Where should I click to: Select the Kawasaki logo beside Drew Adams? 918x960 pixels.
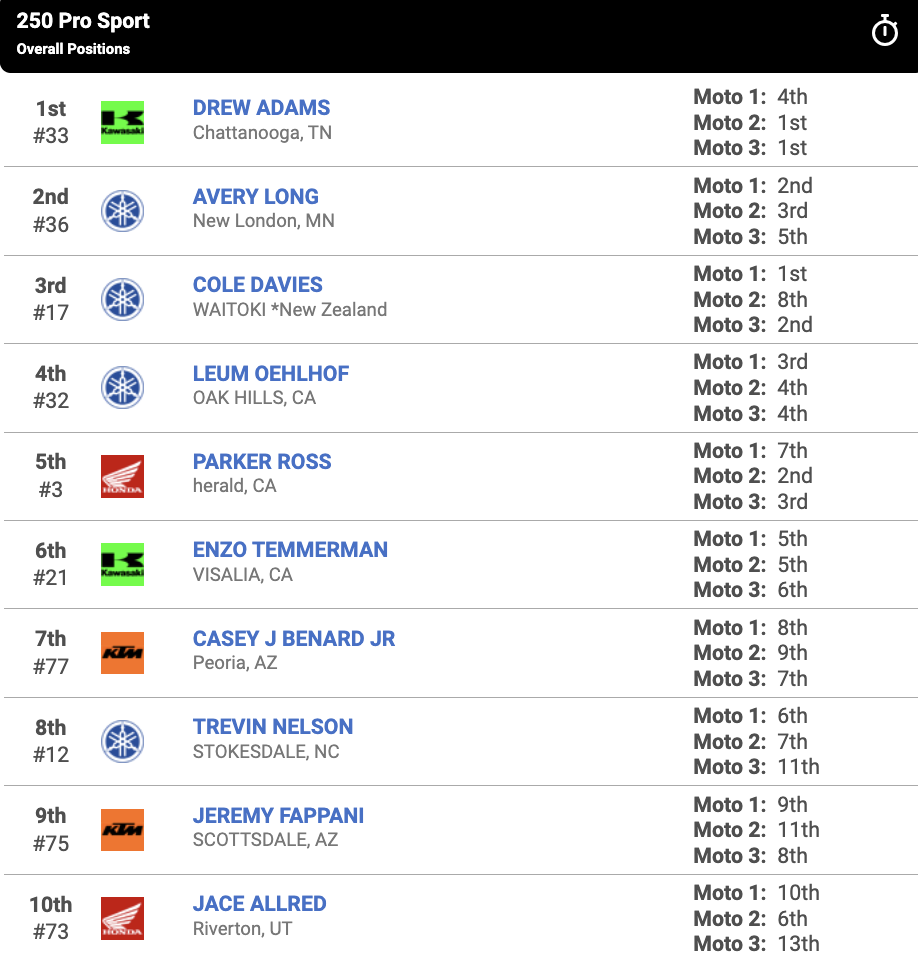(x=121, y=122)
